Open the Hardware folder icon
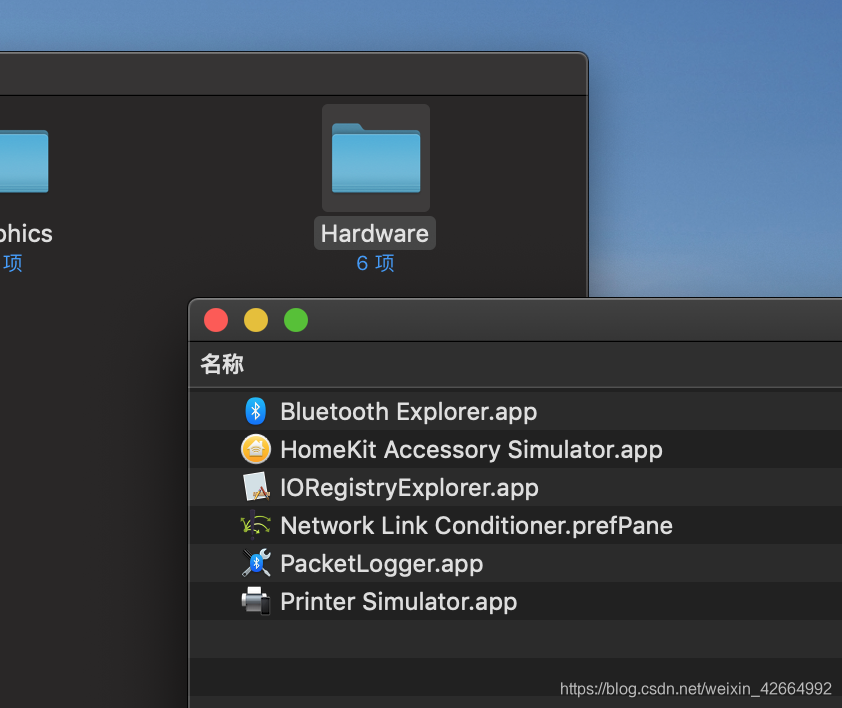Viewport: 842px width, 708px height. tap(376, 158)
